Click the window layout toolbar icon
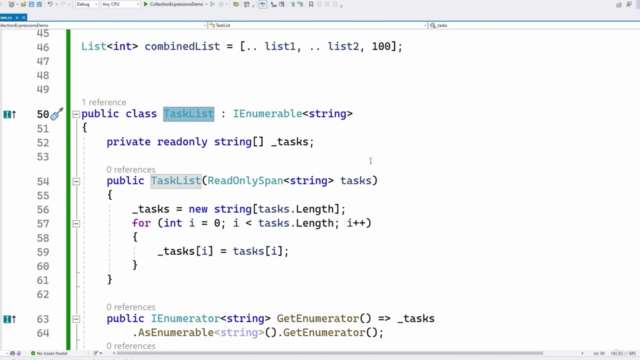 (x=247, y=4)
